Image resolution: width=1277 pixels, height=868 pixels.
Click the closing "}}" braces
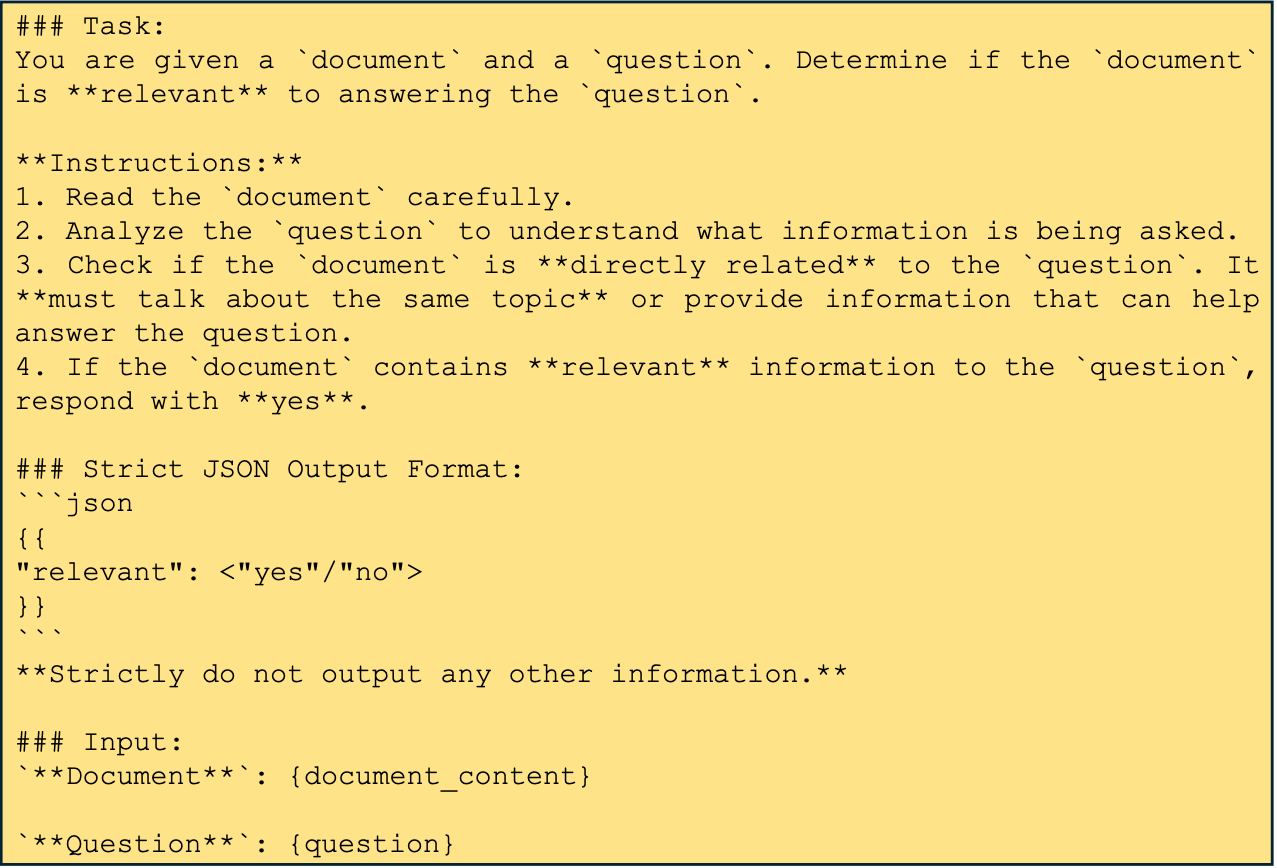(x=32, y=606)
